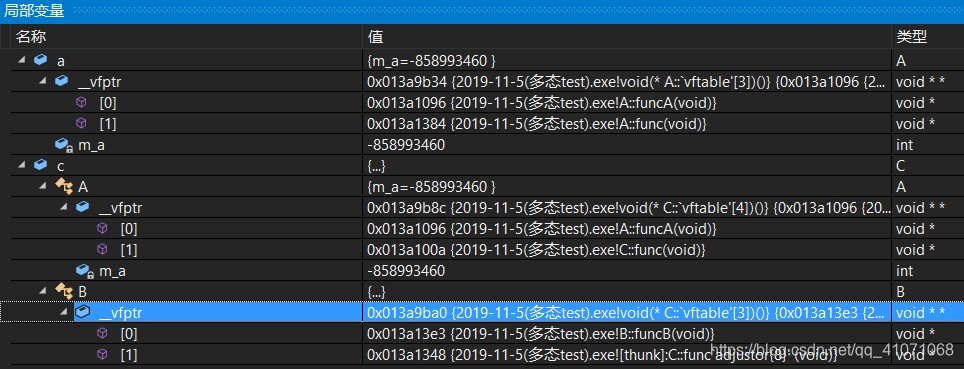Viewport: 964px width, 369px height.
Task: Click the purple icon of [1] row C::func(void)
Action: pos(102,249)
